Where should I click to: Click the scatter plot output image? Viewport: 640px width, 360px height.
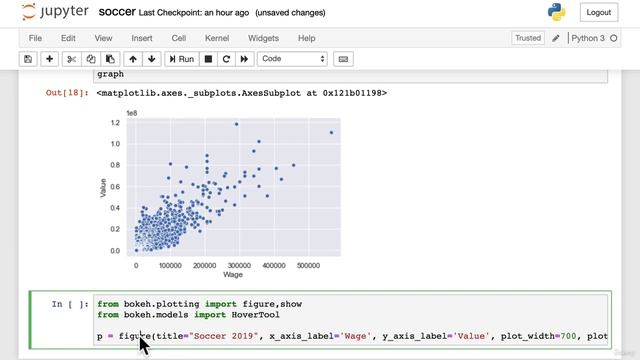click(220, 194)
